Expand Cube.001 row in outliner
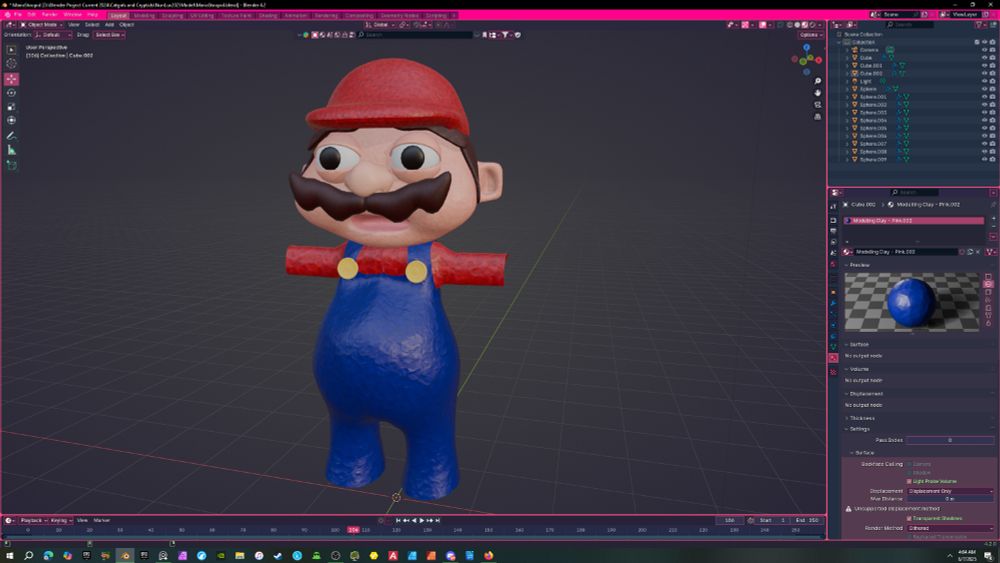The height and width of the screenshot is (563, 1000). pyautogui.click(x=848, y=66)
